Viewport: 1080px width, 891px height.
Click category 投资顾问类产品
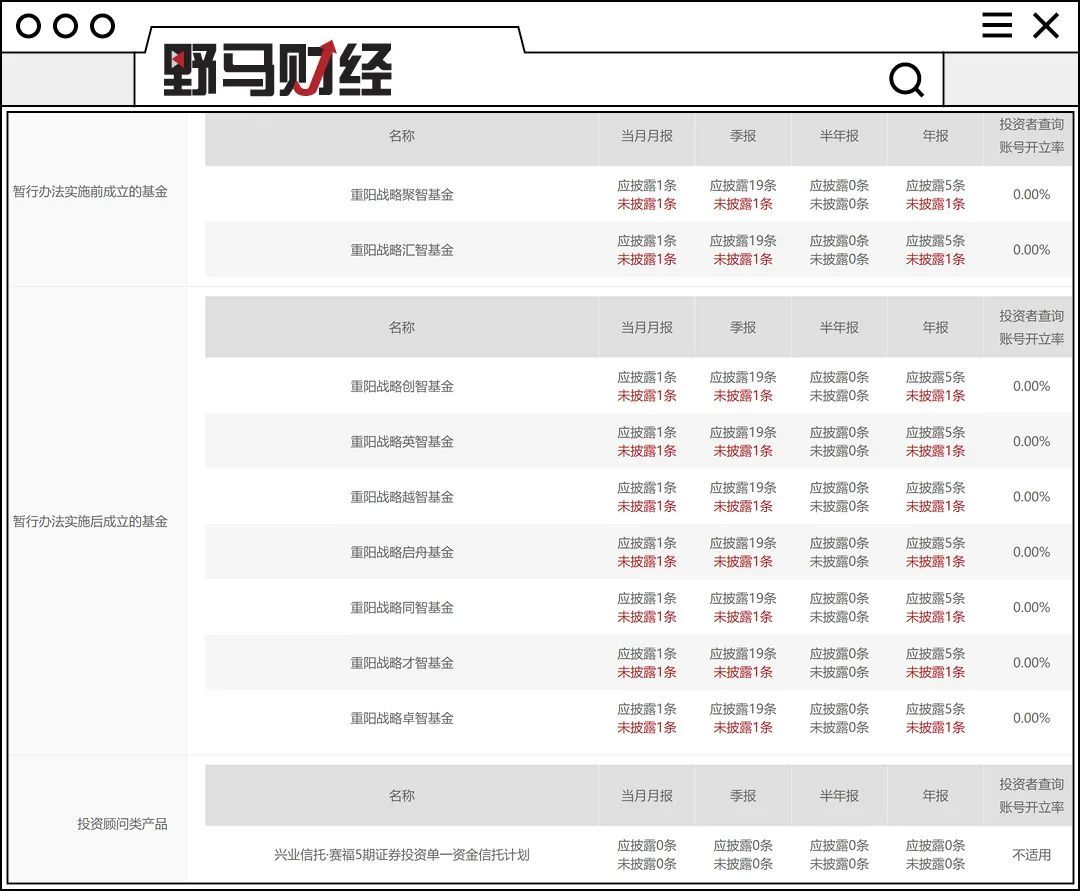click(122, 824)
